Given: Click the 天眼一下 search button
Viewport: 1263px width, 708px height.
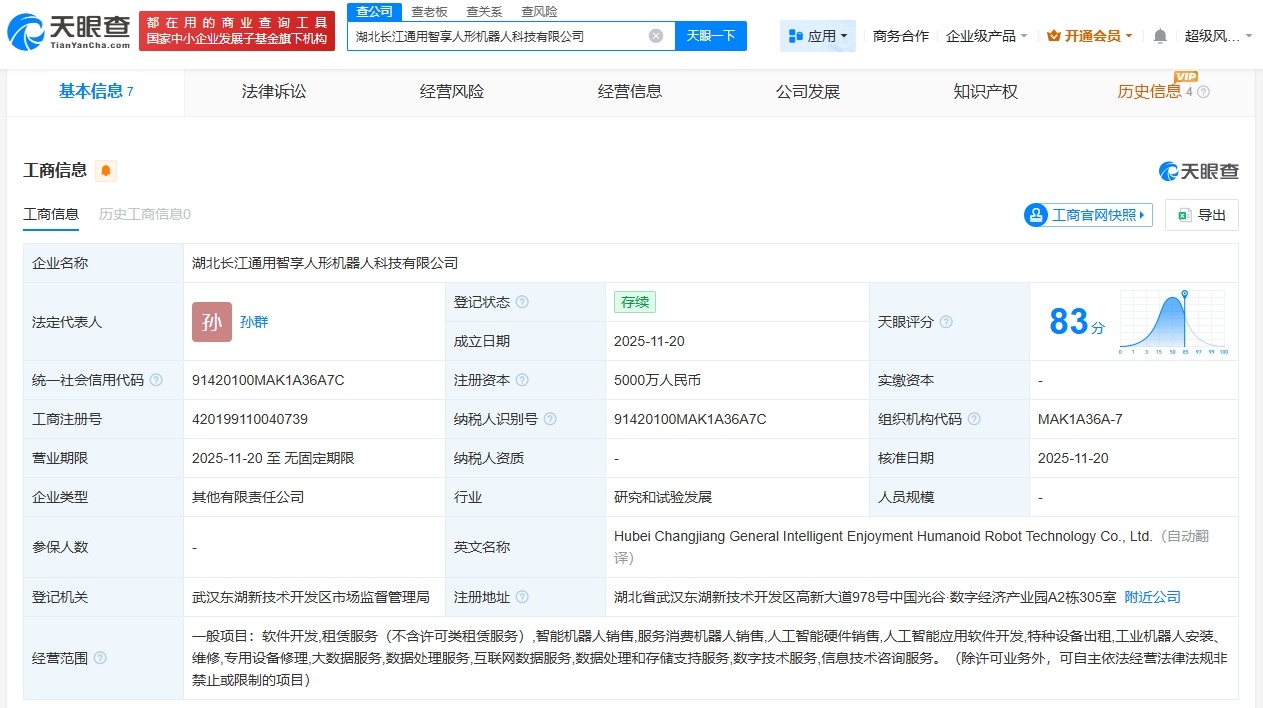Looking at the screenshot, I should (711, 35).
